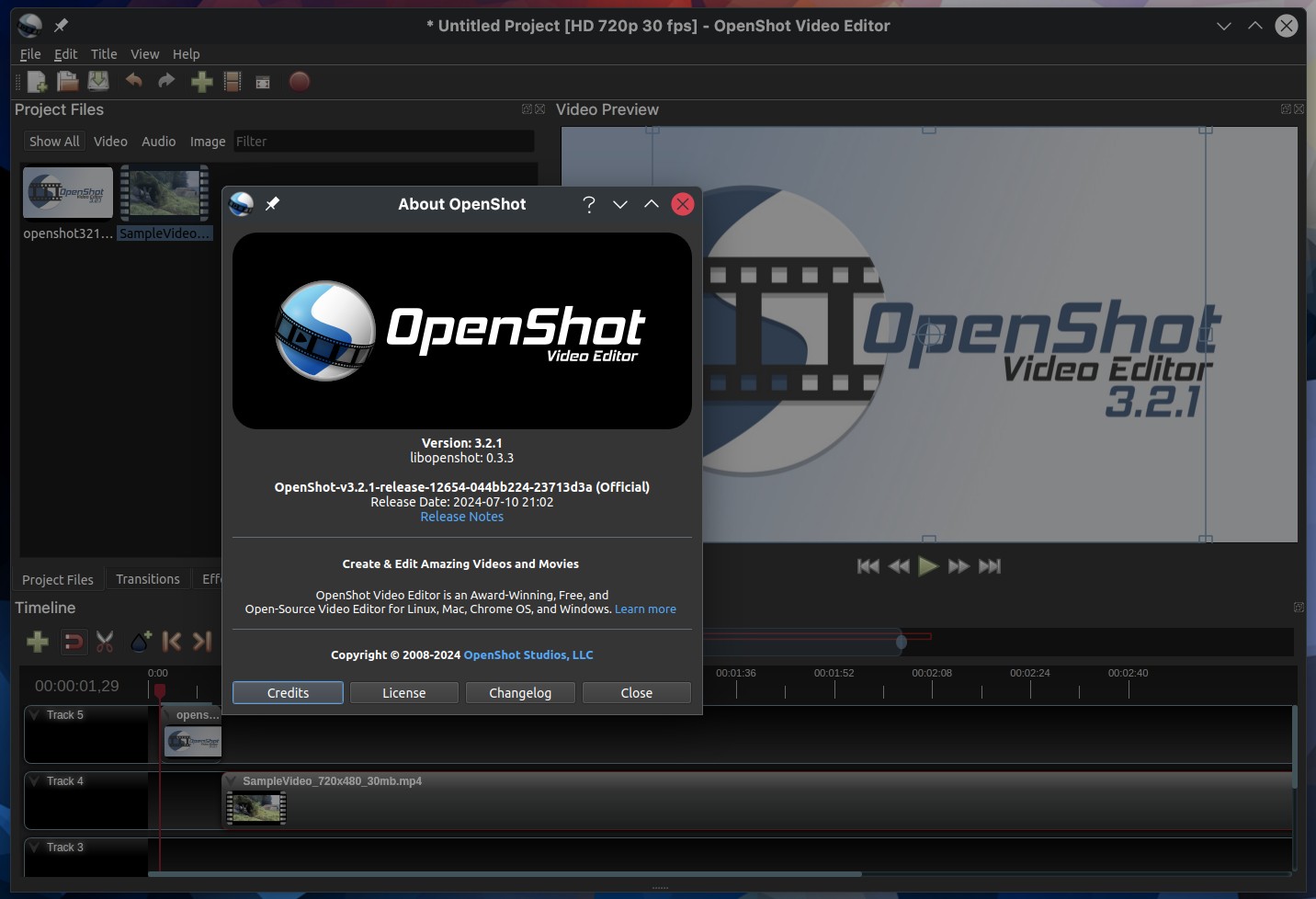Click the Rewind playback button

pyautogui.click(x=899, y=566)
